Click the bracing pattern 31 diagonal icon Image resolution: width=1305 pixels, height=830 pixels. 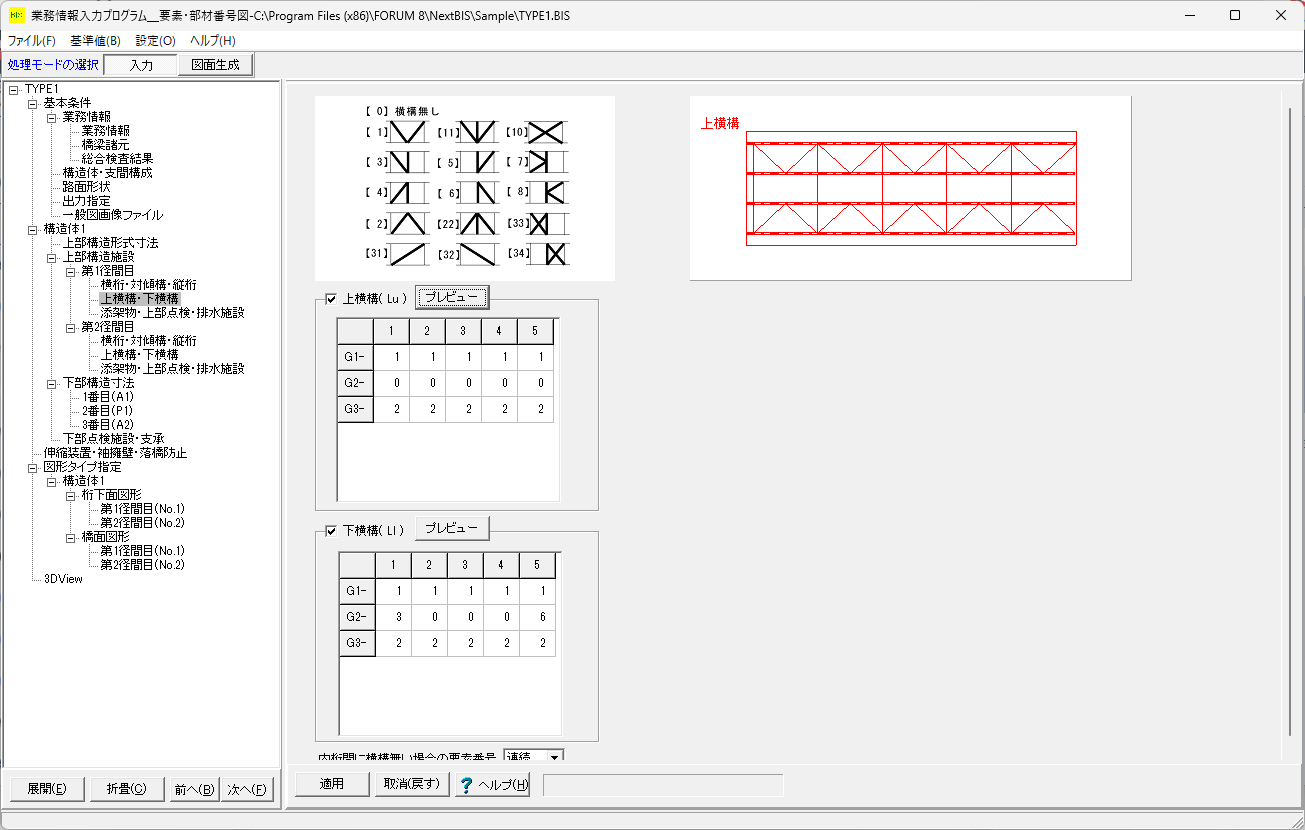point(407,255)
